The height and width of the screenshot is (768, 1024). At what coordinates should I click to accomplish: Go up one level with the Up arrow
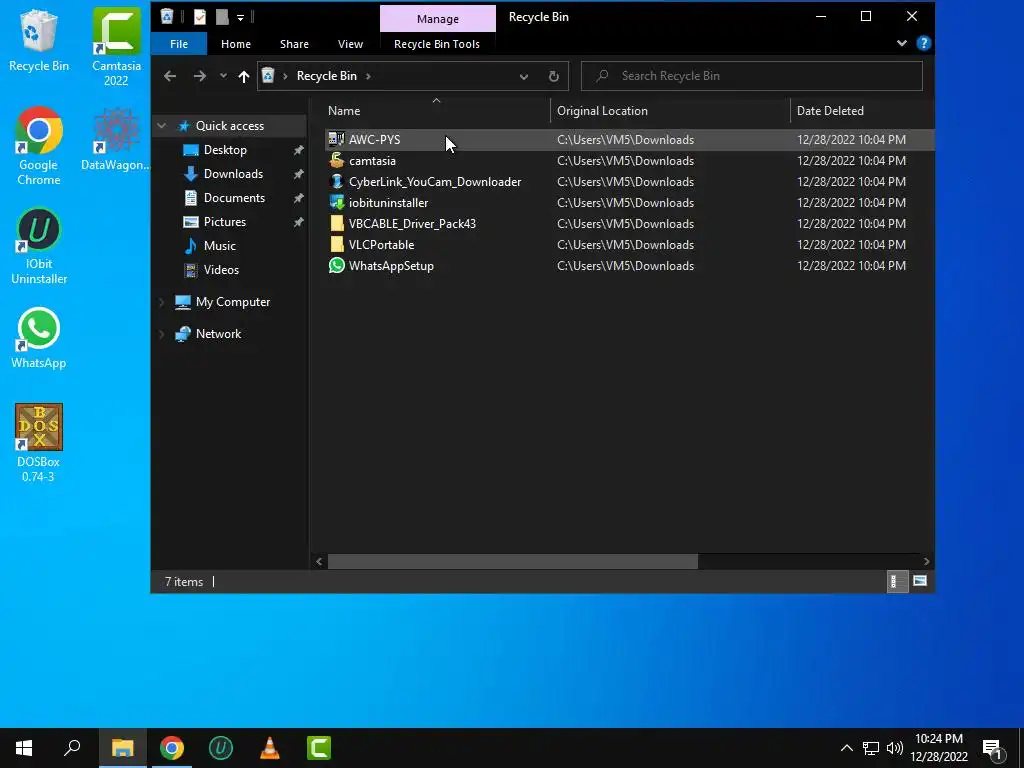(x=244, y=76)
